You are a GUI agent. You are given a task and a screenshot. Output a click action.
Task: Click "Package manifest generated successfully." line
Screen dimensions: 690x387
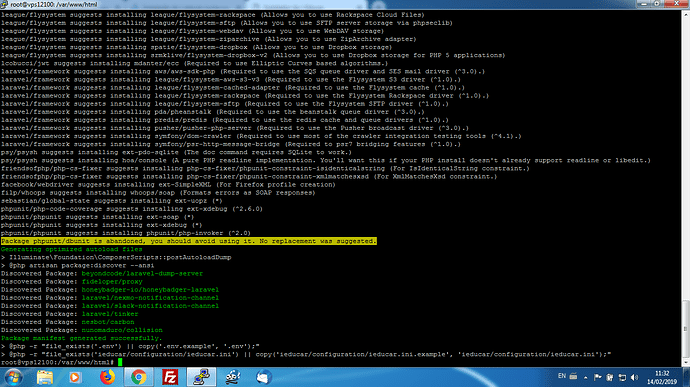81,338
